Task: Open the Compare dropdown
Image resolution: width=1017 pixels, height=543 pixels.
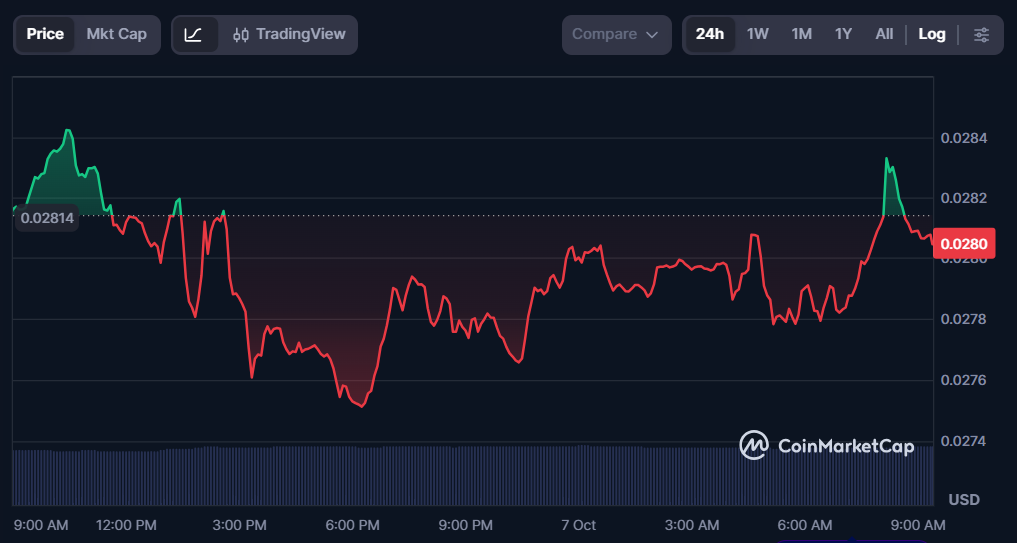Action: [x=614, y=34]
